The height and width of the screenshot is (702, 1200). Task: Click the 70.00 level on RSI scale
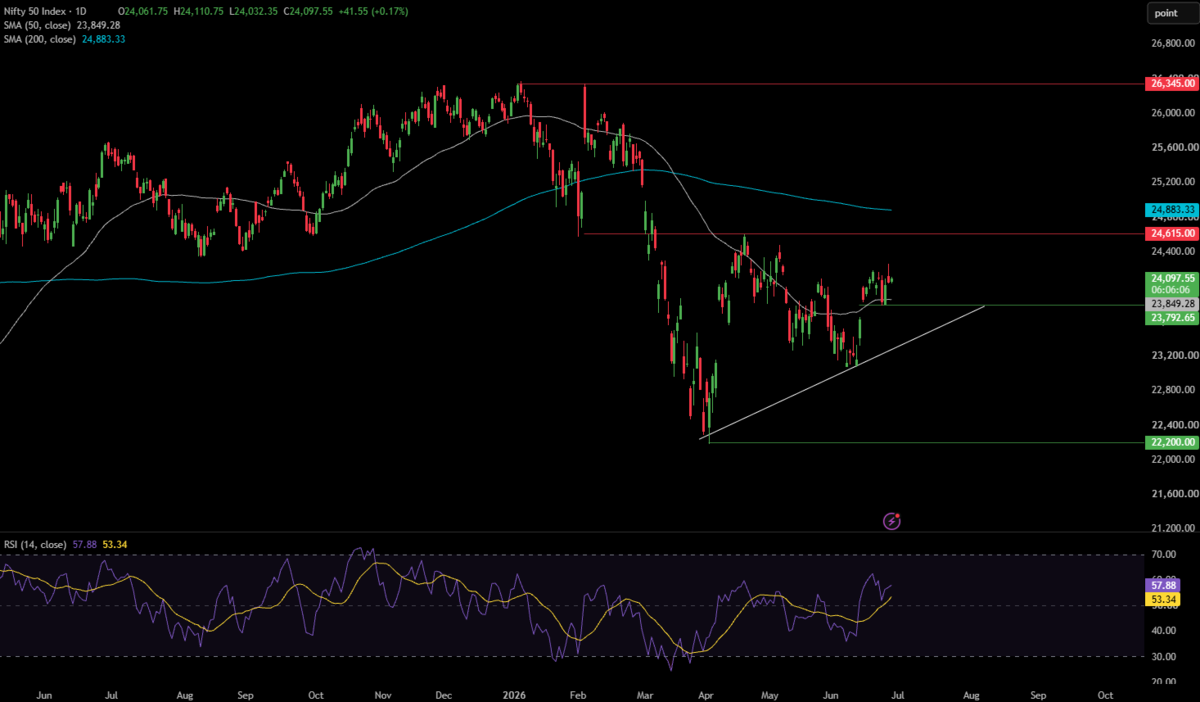(1163, 553)
